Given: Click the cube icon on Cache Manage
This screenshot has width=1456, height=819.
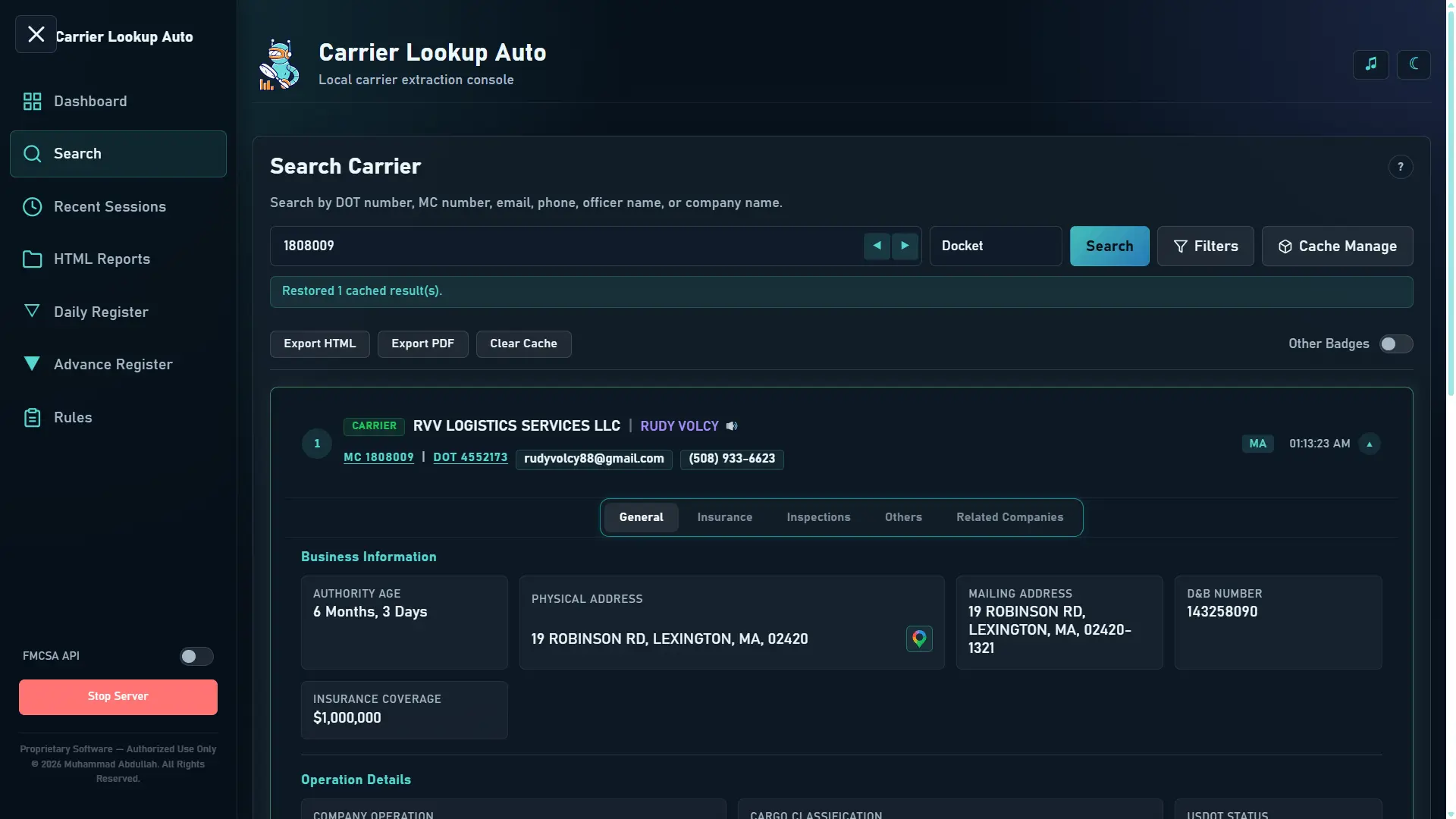Looking at the screenshot, I should coord(1285,246).
